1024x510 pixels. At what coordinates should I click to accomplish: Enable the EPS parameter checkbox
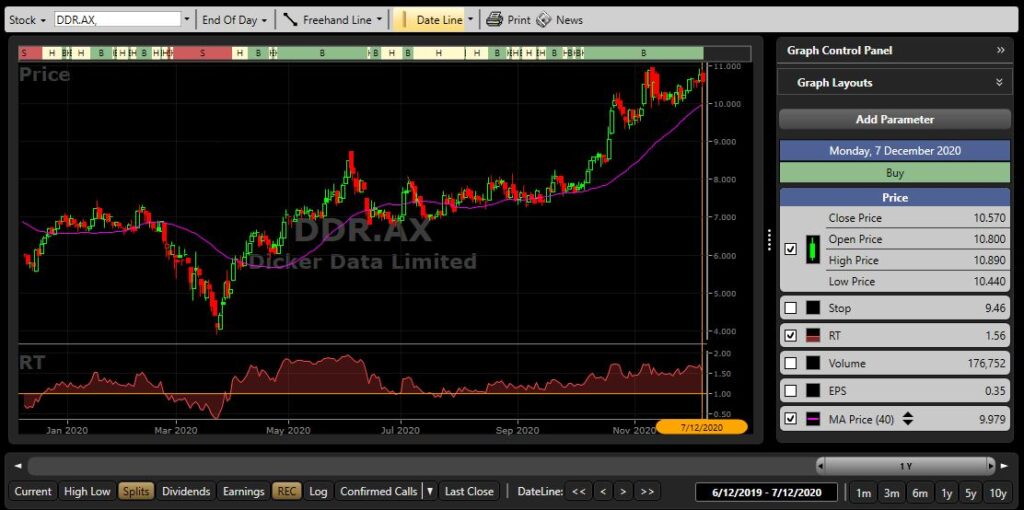coord(791,391)
